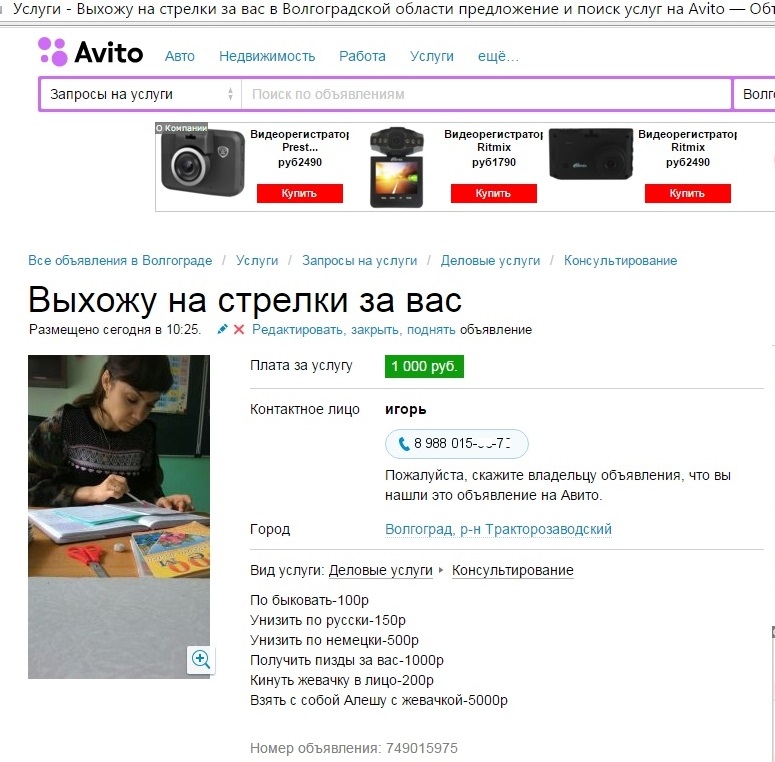Open the 'Запросы на услуги' category dropdown
Screen dimensions: 775x762
point(140,94)
